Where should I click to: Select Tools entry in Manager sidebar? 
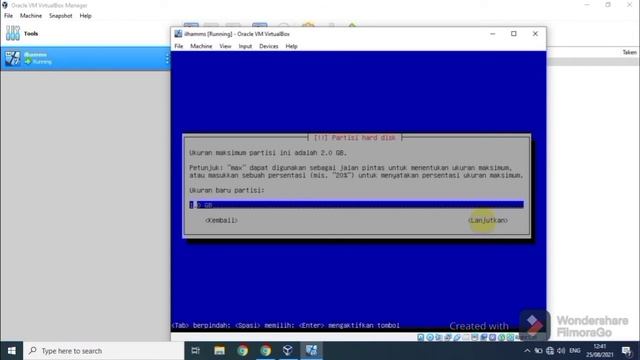[x=85, y=33]
